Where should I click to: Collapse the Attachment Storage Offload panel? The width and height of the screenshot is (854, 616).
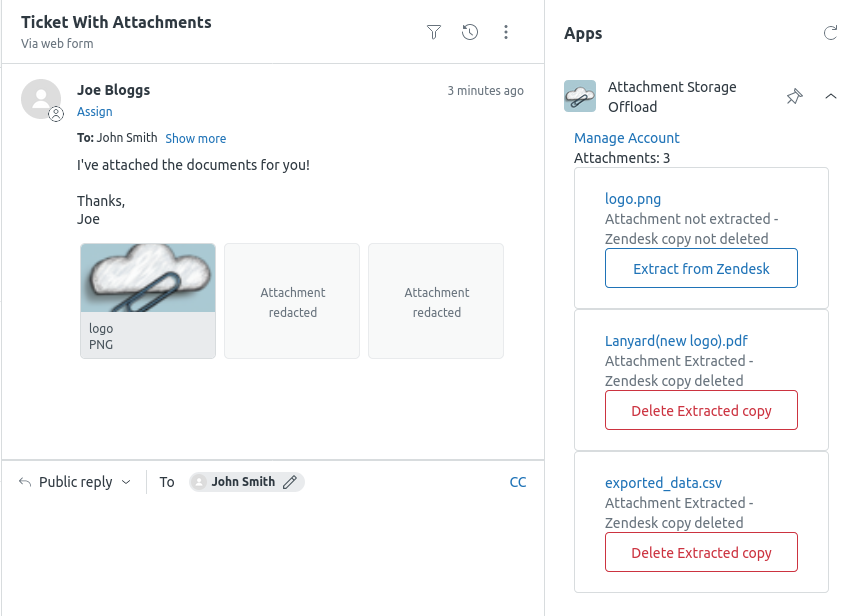[831, 96]
